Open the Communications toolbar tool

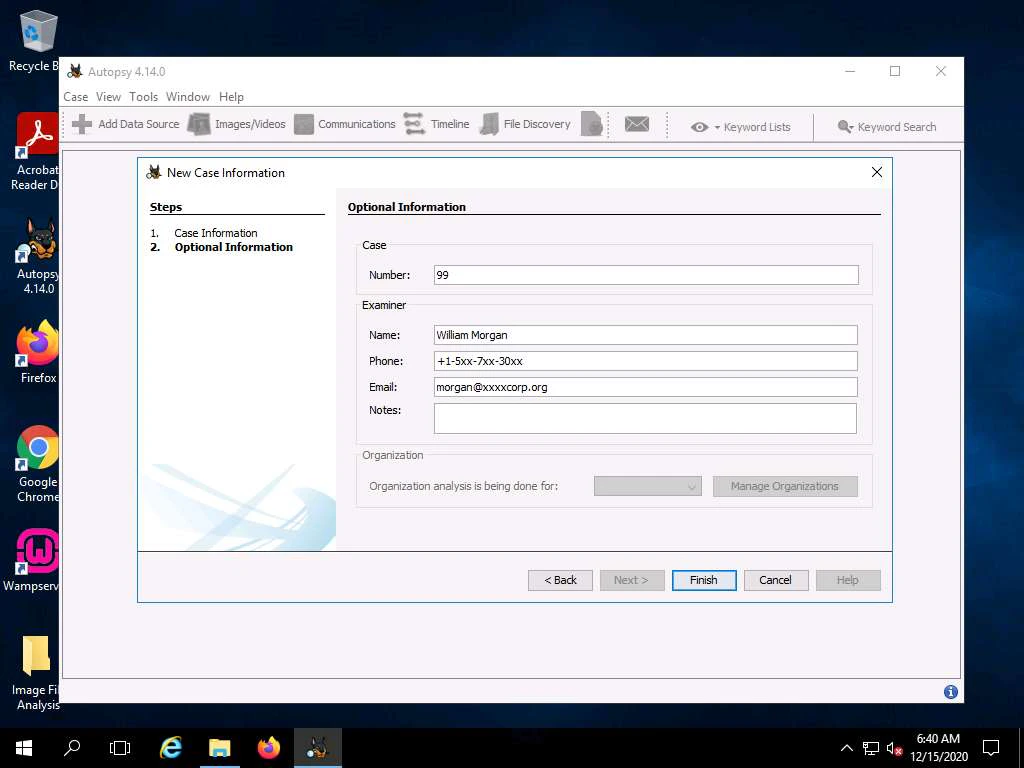click(345, 124)
